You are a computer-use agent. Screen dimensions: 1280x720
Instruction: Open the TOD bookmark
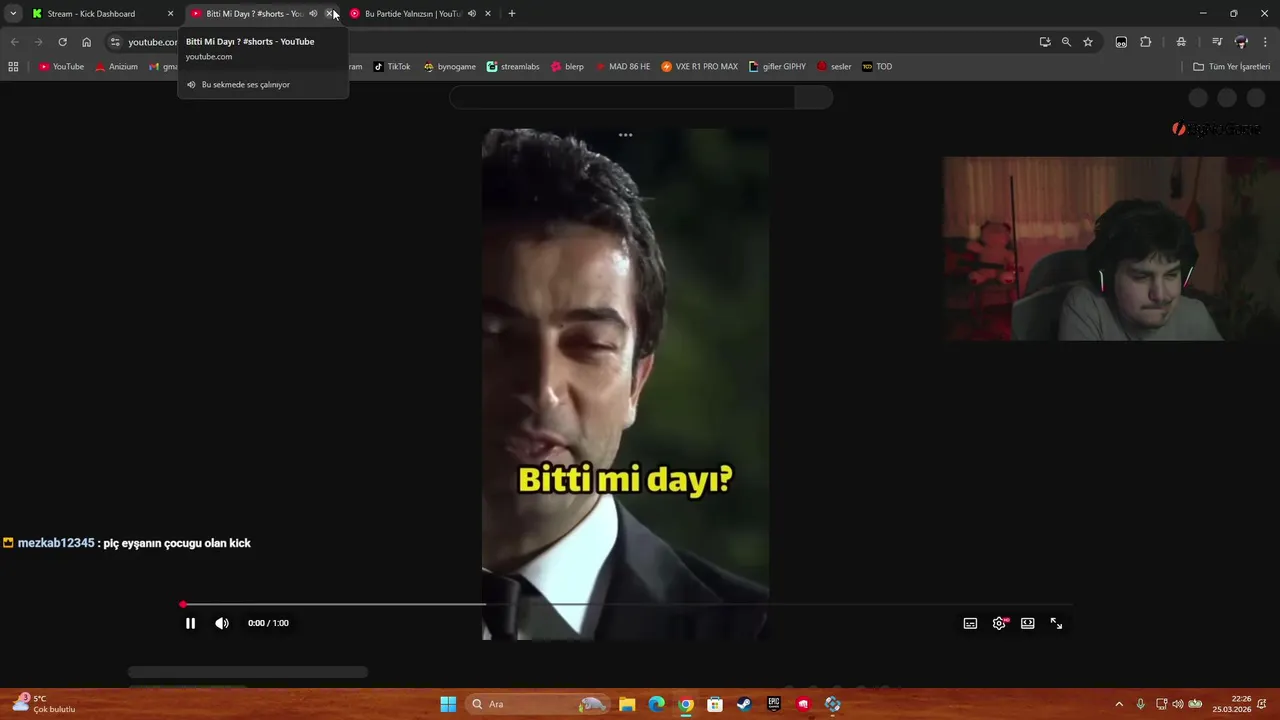pyautogui.click(x=877, y=67)
